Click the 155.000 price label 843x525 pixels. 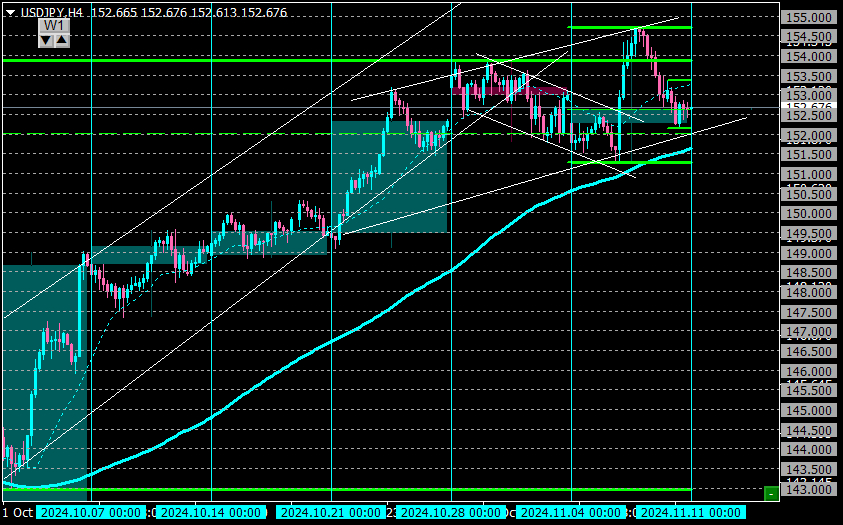click(809, 18)
